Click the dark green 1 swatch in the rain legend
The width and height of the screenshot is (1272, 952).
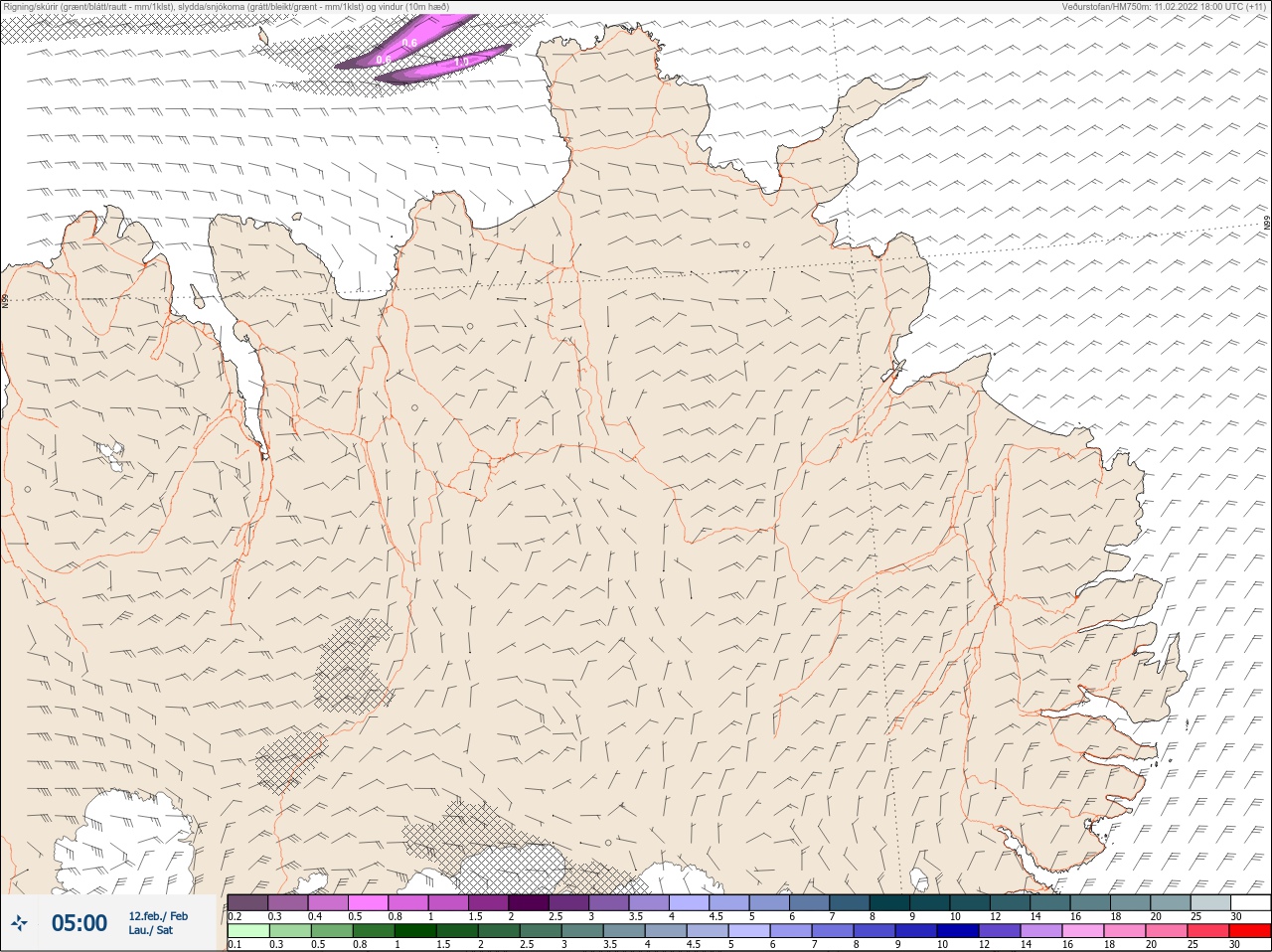[x=415, y=930]
